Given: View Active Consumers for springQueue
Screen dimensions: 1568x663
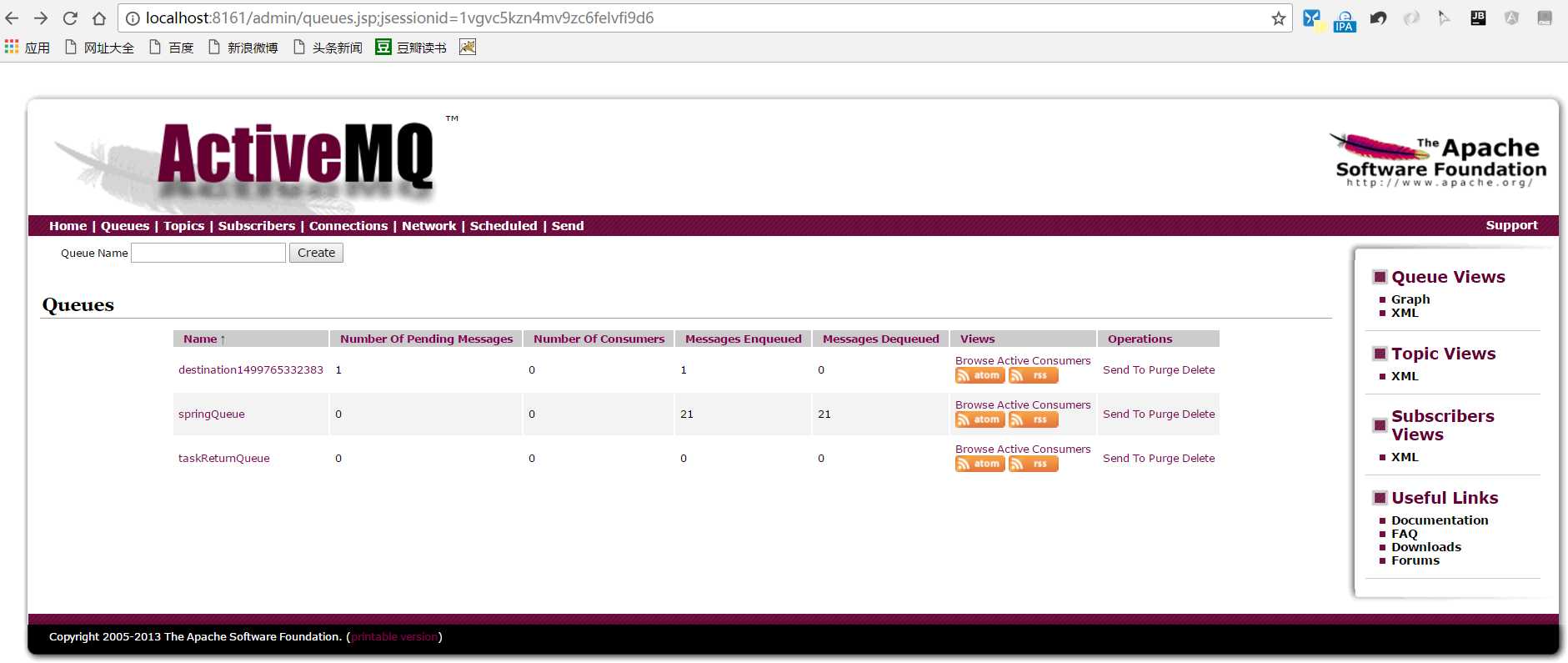Looking at the screenshot, I should [1044, 404].
